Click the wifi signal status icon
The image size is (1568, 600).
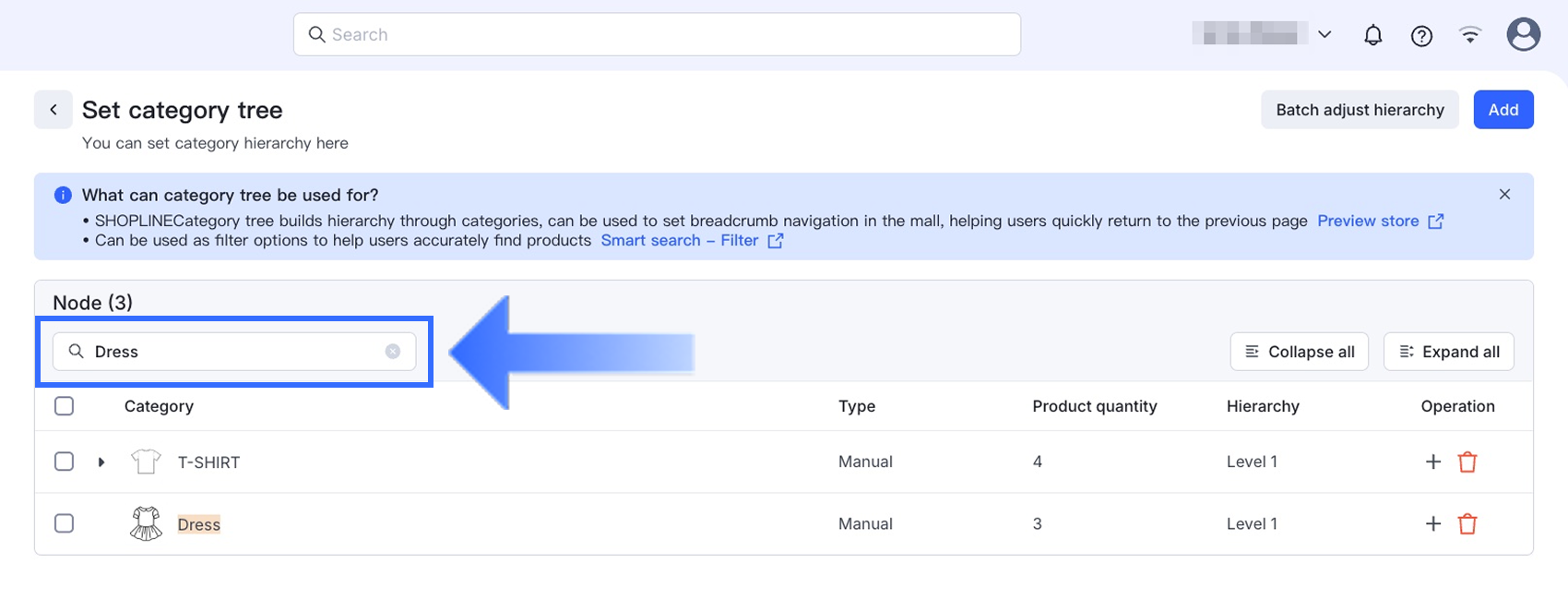[1470, 35]
